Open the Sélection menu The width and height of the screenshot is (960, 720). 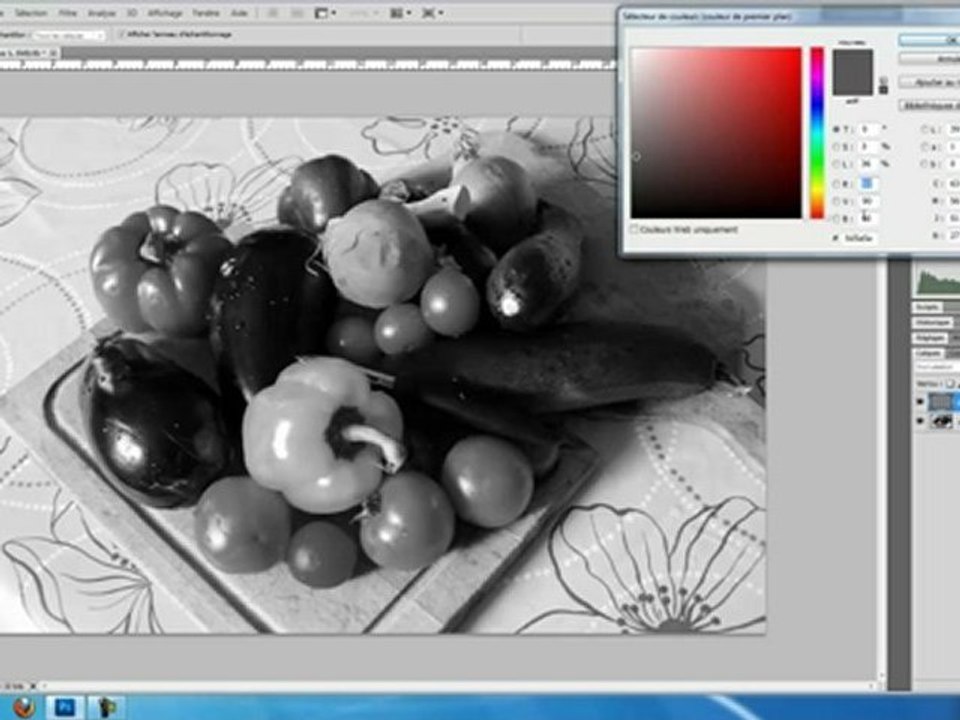29,13
